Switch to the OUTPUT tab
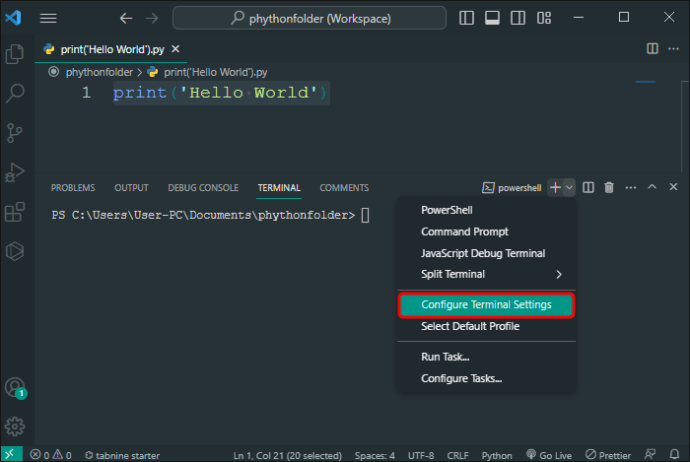 pyautogui.click(x=131, y=188)
